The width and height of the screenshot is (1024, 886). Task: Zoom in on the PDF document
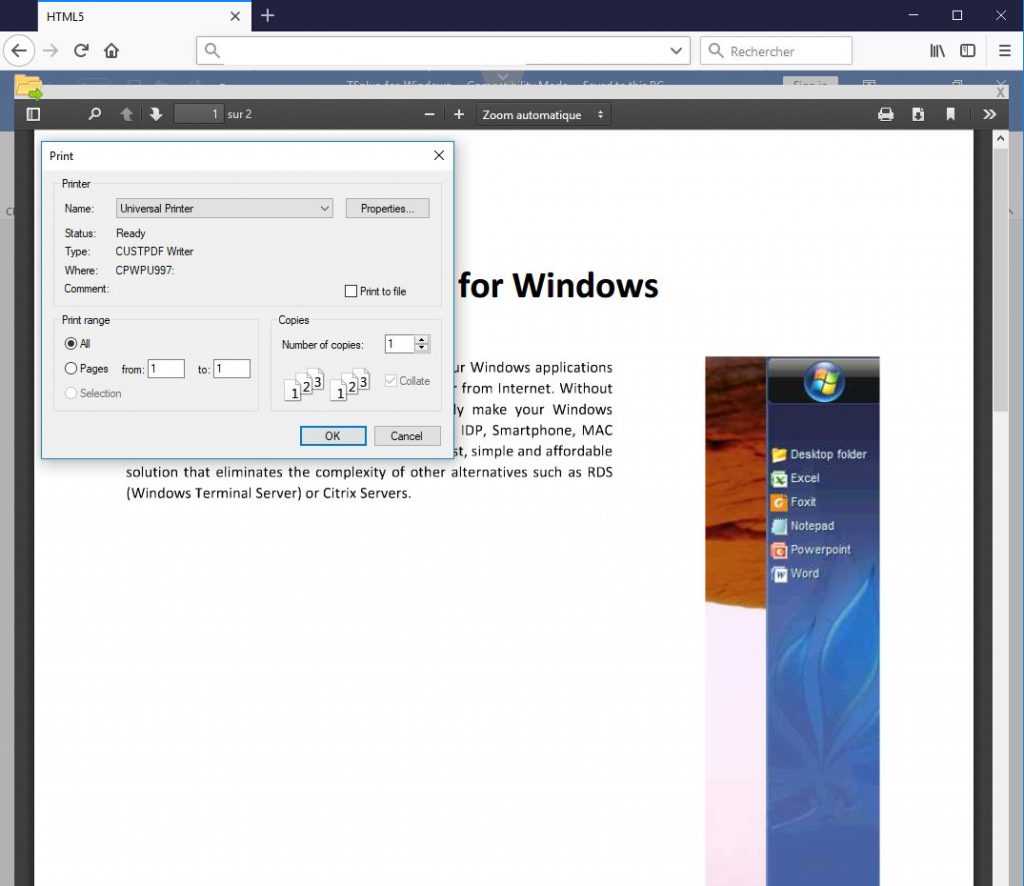[459, 114]
